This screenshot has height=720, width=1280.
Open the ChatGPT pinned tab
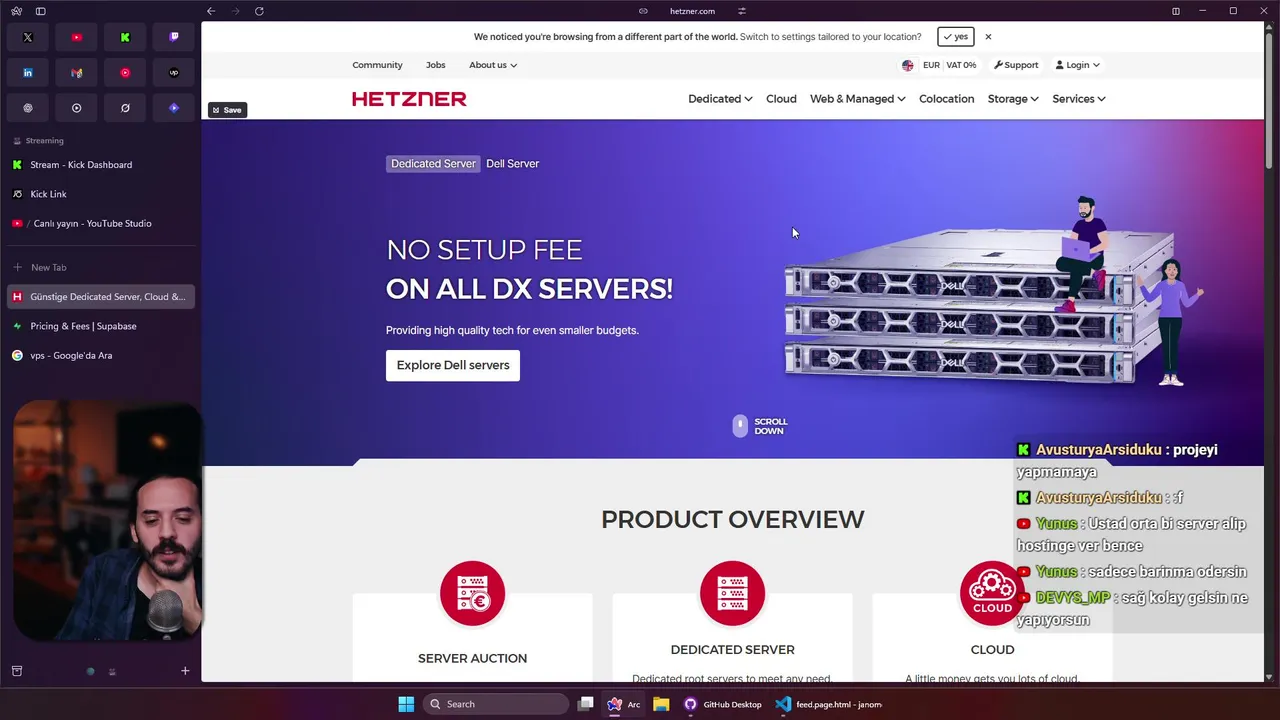(x=28, y=108)
